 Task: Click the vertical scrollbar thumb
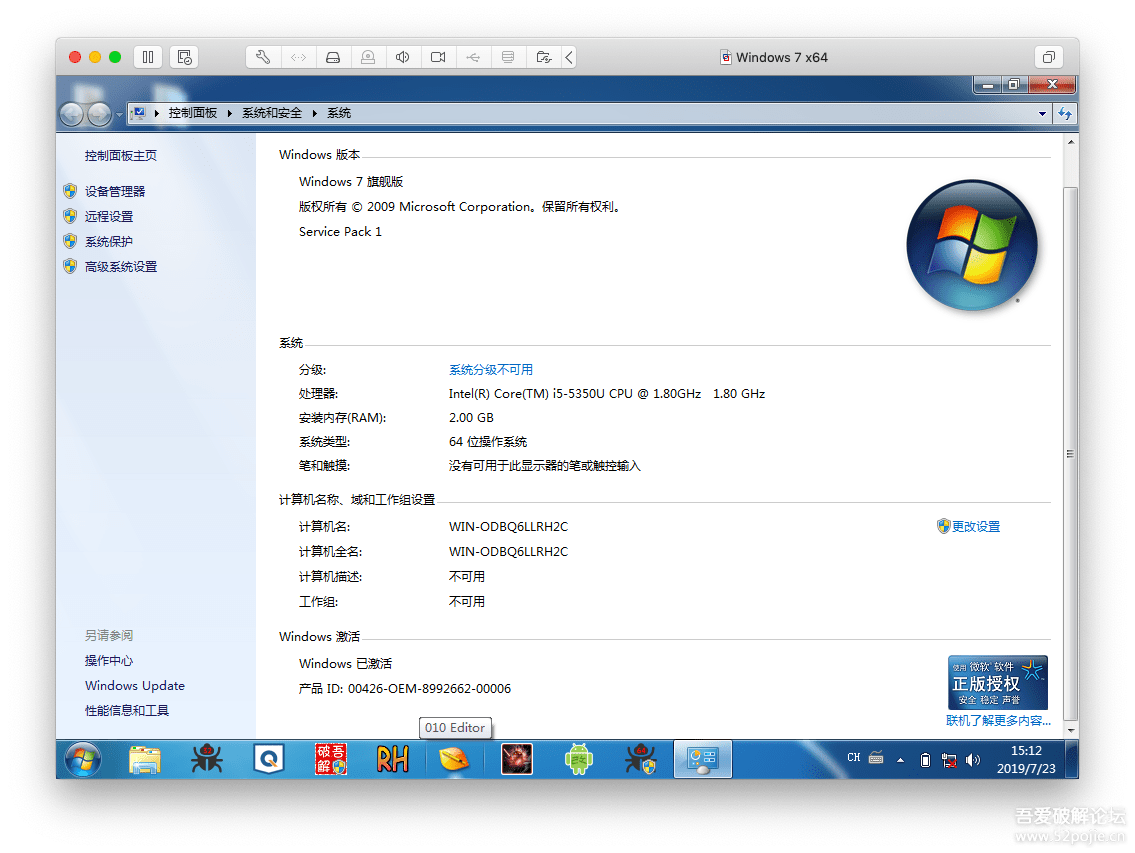pos(1071,454)
